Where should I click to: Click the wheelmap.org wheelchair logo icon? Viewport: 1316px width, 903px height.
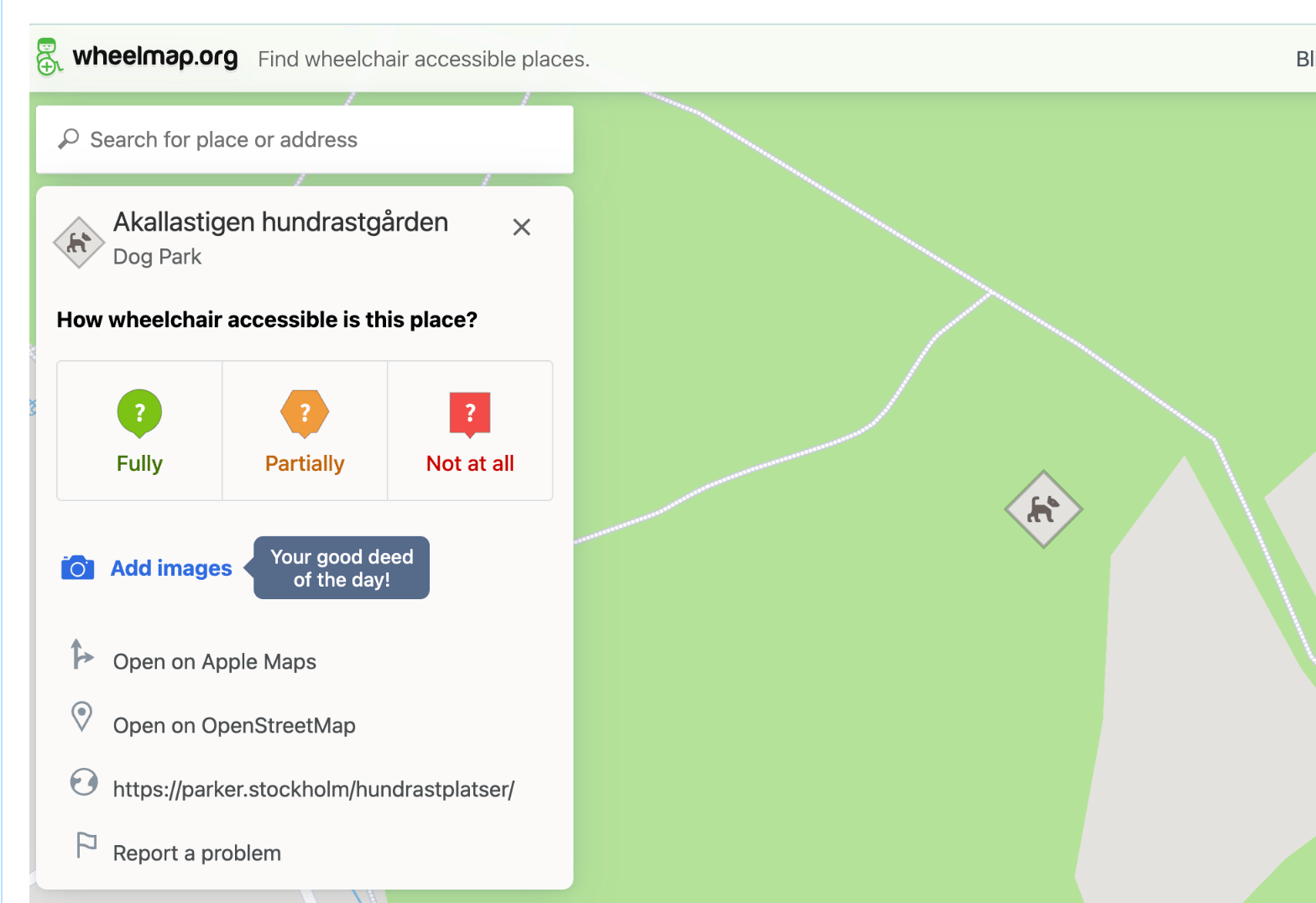click(48, 57)
